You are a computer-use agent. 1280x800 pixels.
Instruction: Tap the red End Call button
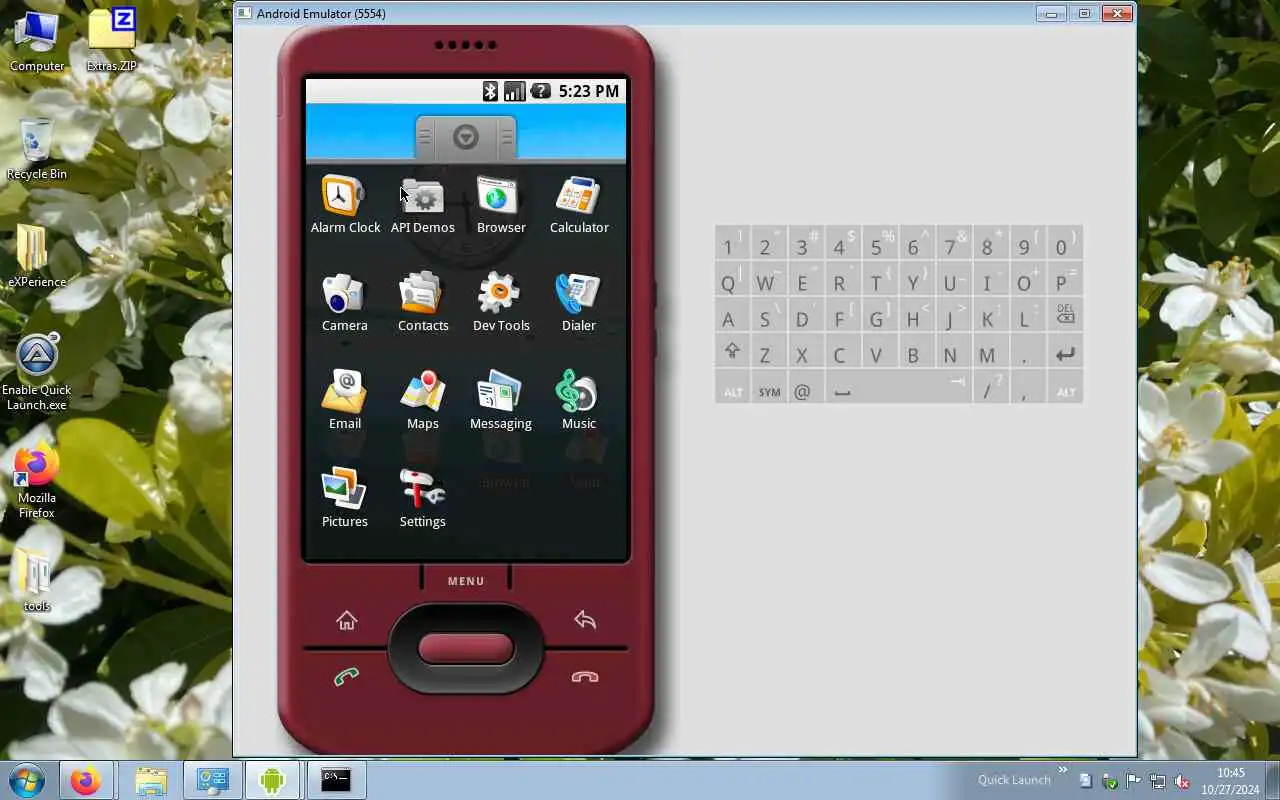point(585,677)
